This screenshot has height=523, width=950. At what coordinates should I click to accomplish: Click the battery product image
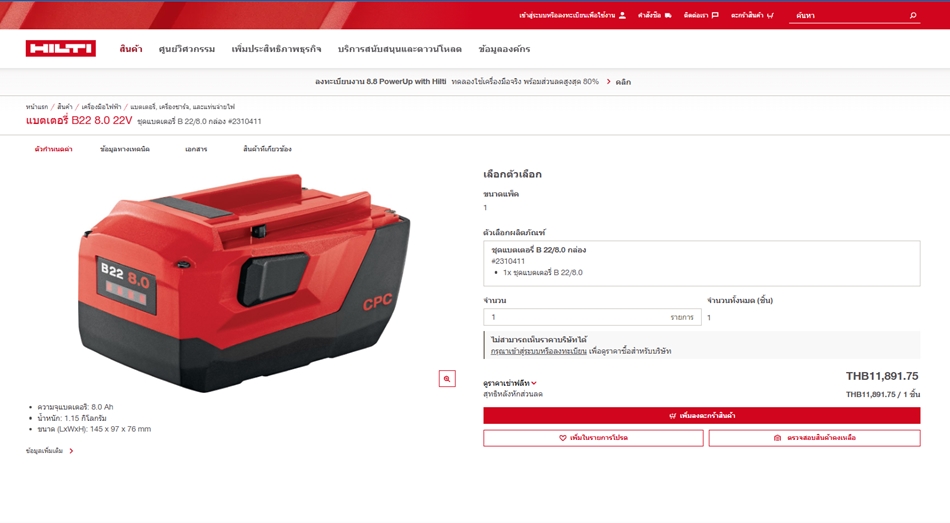(x=244, y=282)
